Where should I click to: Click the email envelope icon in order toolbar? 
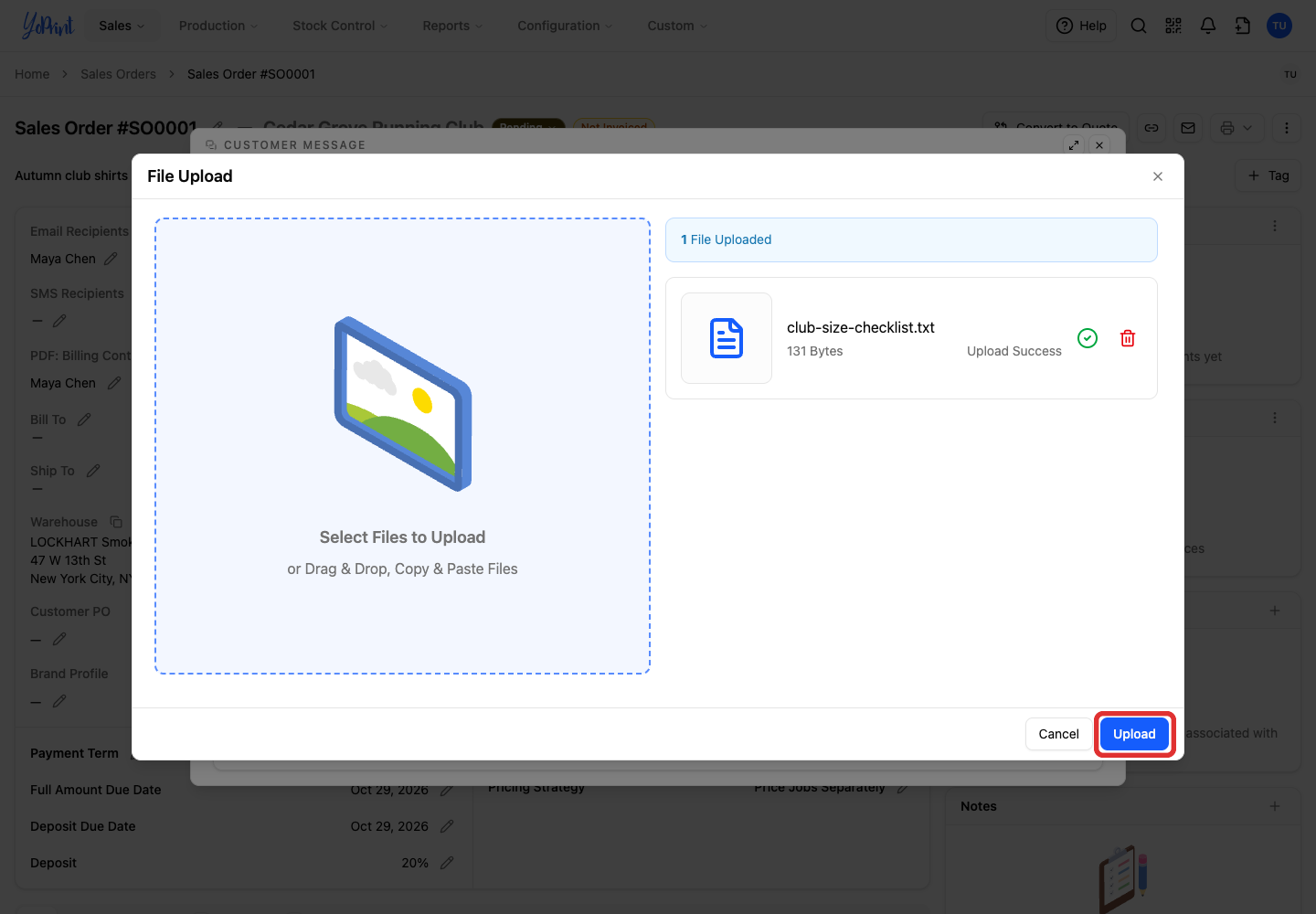click(1188, 128)
